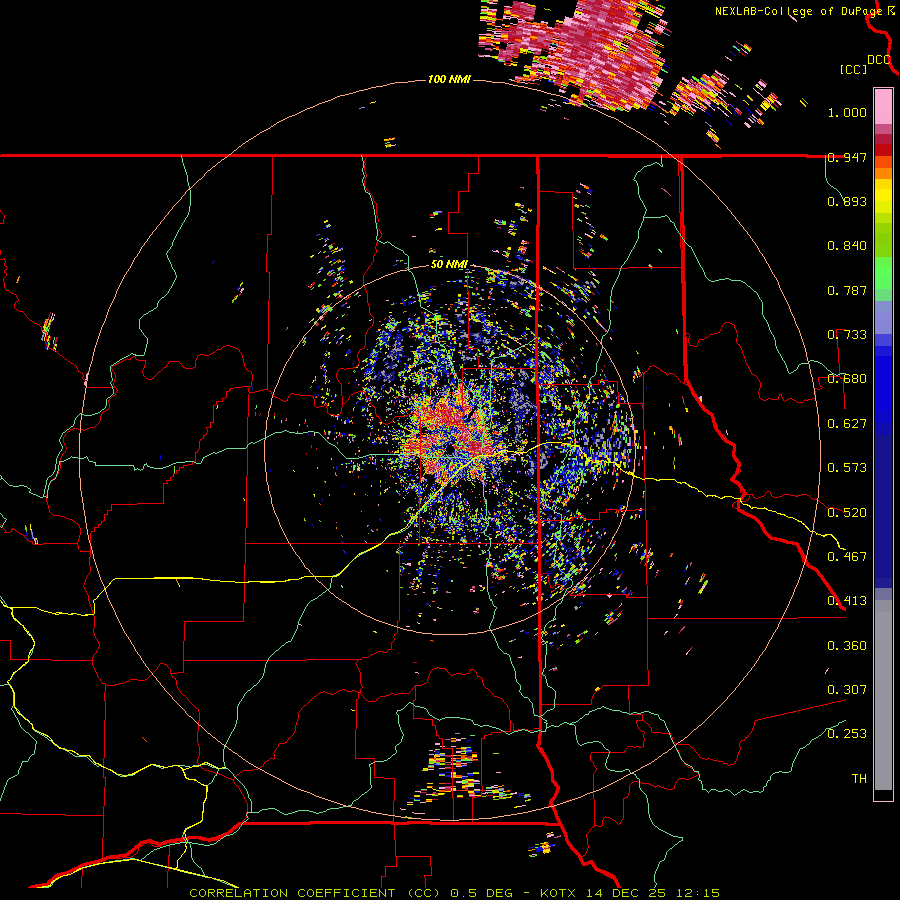900x900 pixels.
Task: Click the 50 NMI range ring label
Action: coord(449,265)
